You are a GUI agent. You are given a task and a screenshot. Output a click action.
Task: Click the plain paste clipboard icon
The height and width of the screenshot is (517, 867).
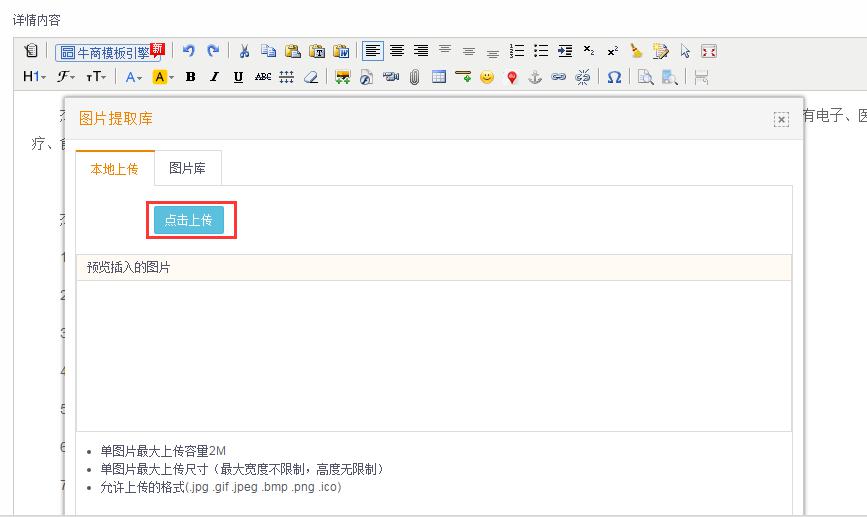tap(293, 51)
